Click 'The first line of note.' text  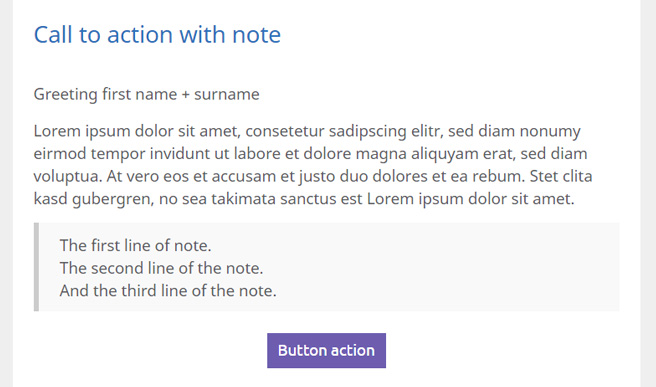click(136, 246)
